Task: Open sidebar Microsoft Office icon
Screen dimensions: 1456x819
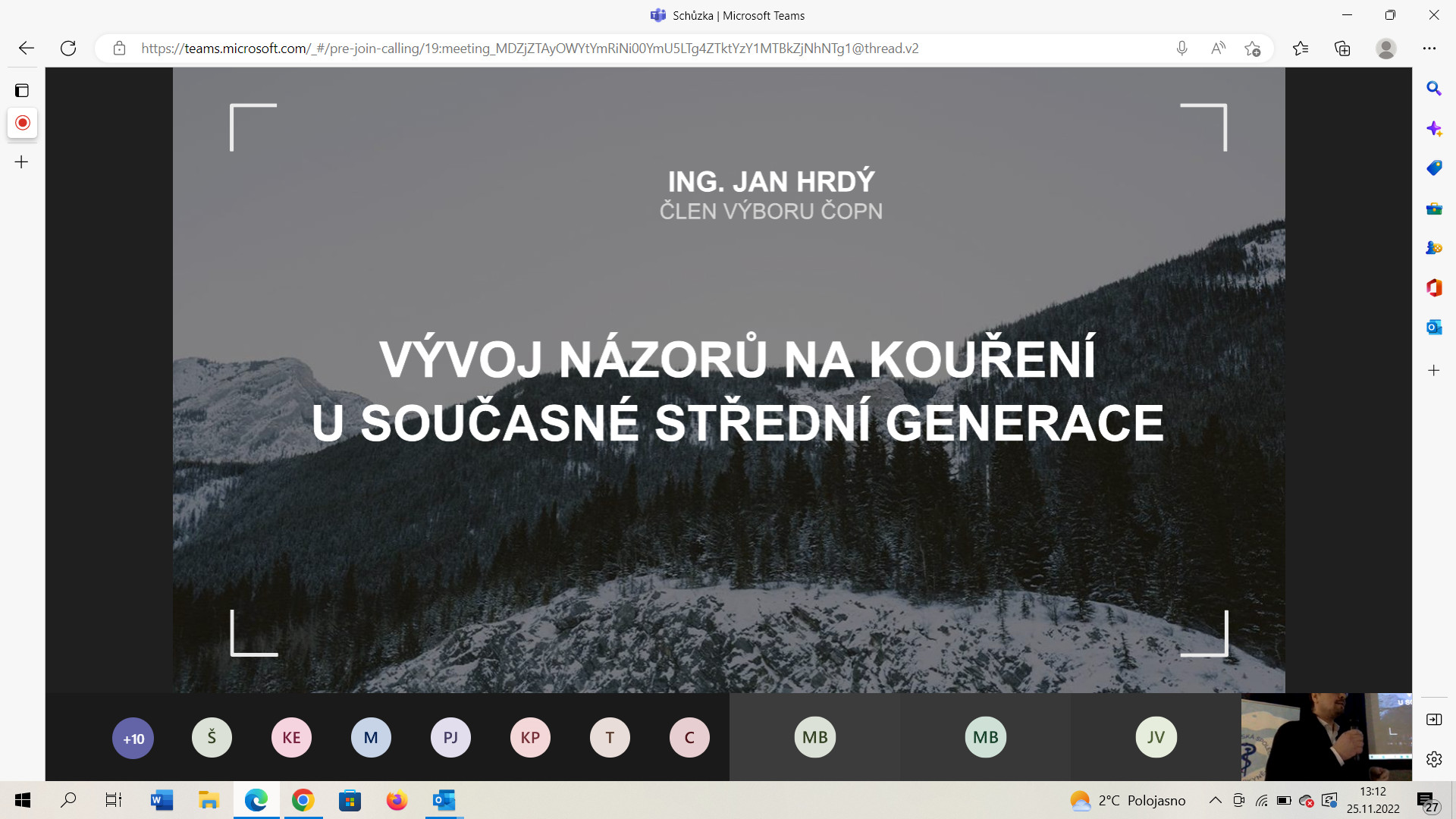Action: 1434,287
